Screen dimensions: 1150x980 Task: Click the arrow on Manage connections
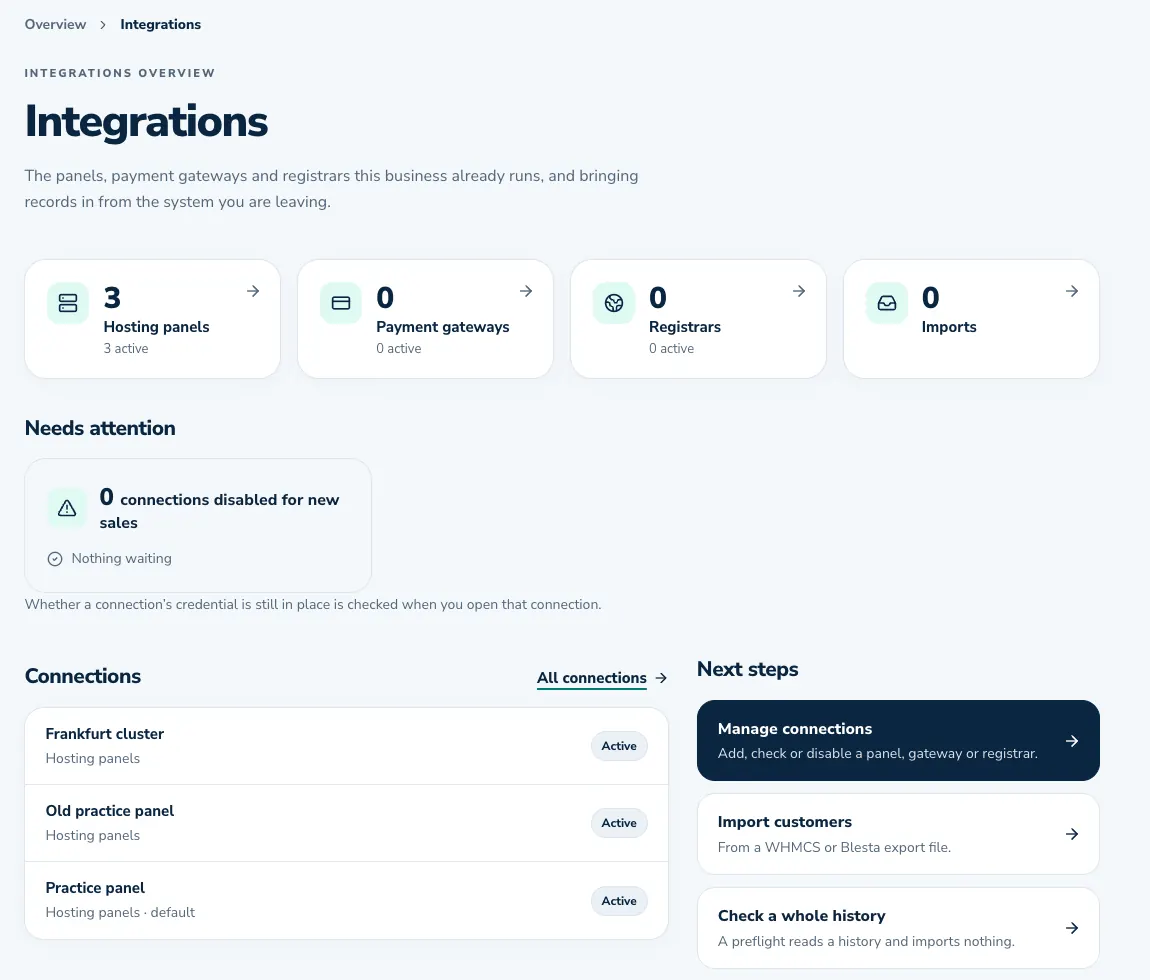click(x=1072, y=741)
